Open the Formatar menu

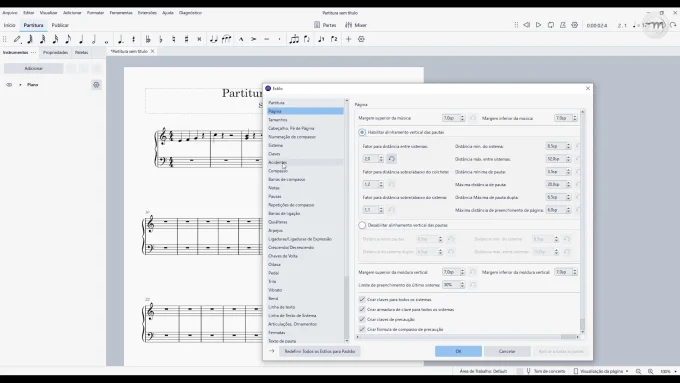pos(95,13)
